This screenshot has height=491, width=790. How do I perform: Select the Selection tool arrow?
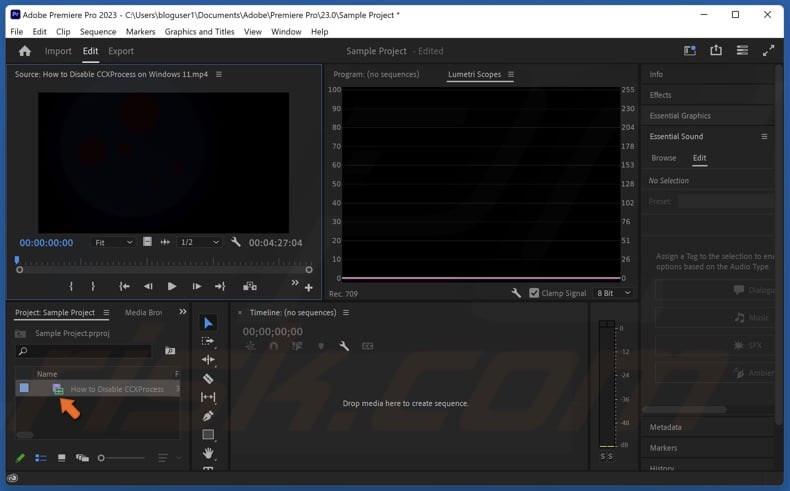click(208, 323)
